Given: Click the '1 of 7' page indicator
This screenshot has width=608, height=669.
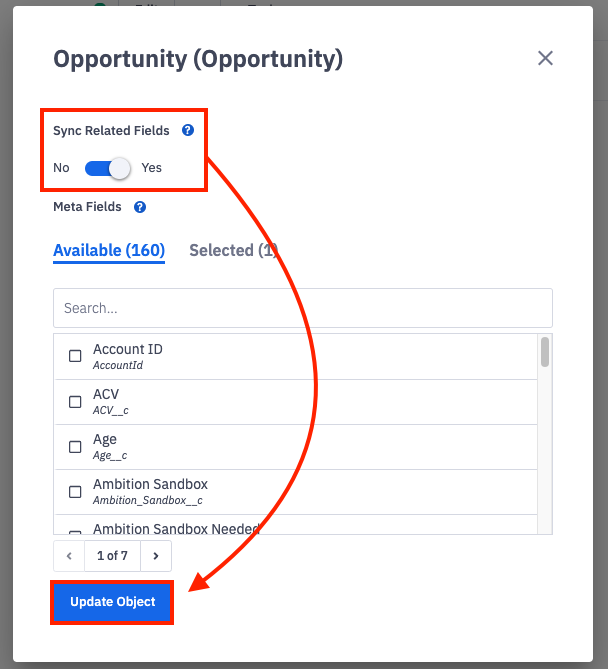Looking at the screenshot, I should tap(112, 555).
